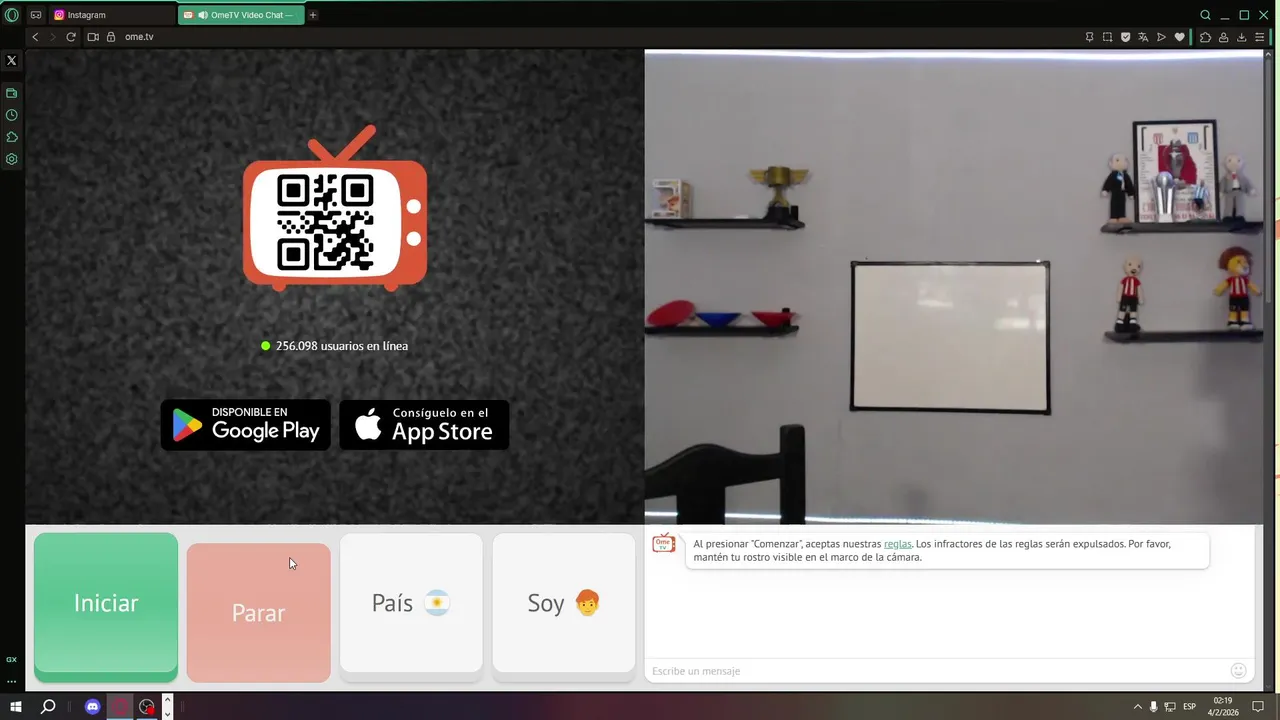Click the OmeTV avatar beside rules message
Screen dimensions: 1280x720
(x=664, y=543)
